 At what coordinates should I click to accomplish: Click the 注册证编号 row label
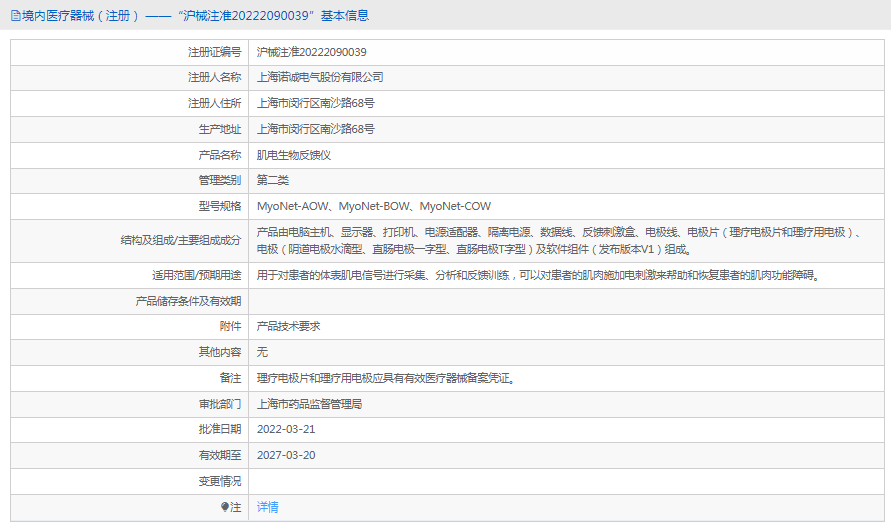[215, 52]
